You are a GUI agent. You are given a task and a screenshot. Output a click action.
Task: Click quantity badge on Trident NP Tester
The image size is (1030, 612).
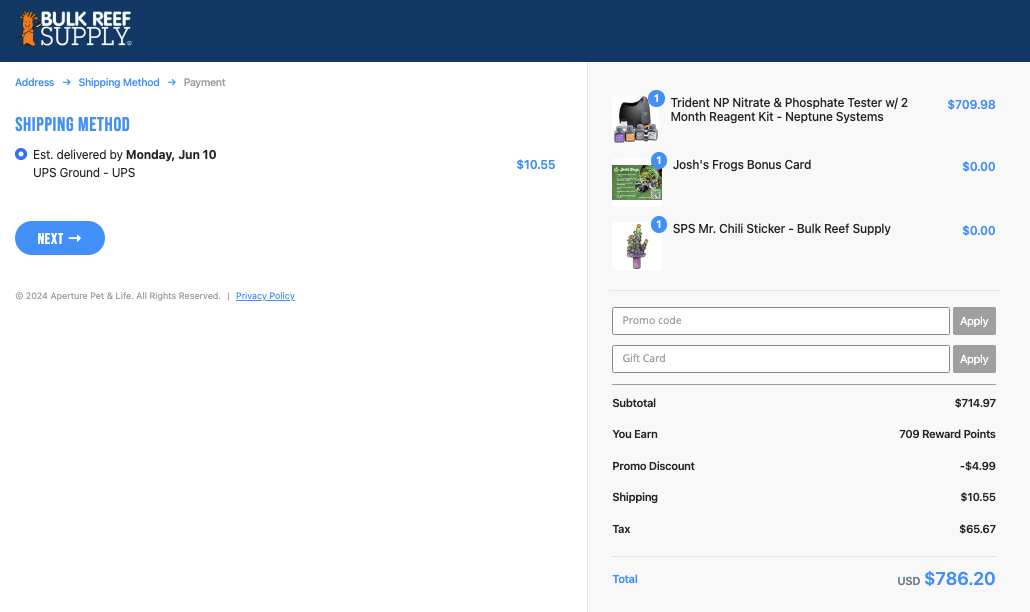(x=657, y=98)
